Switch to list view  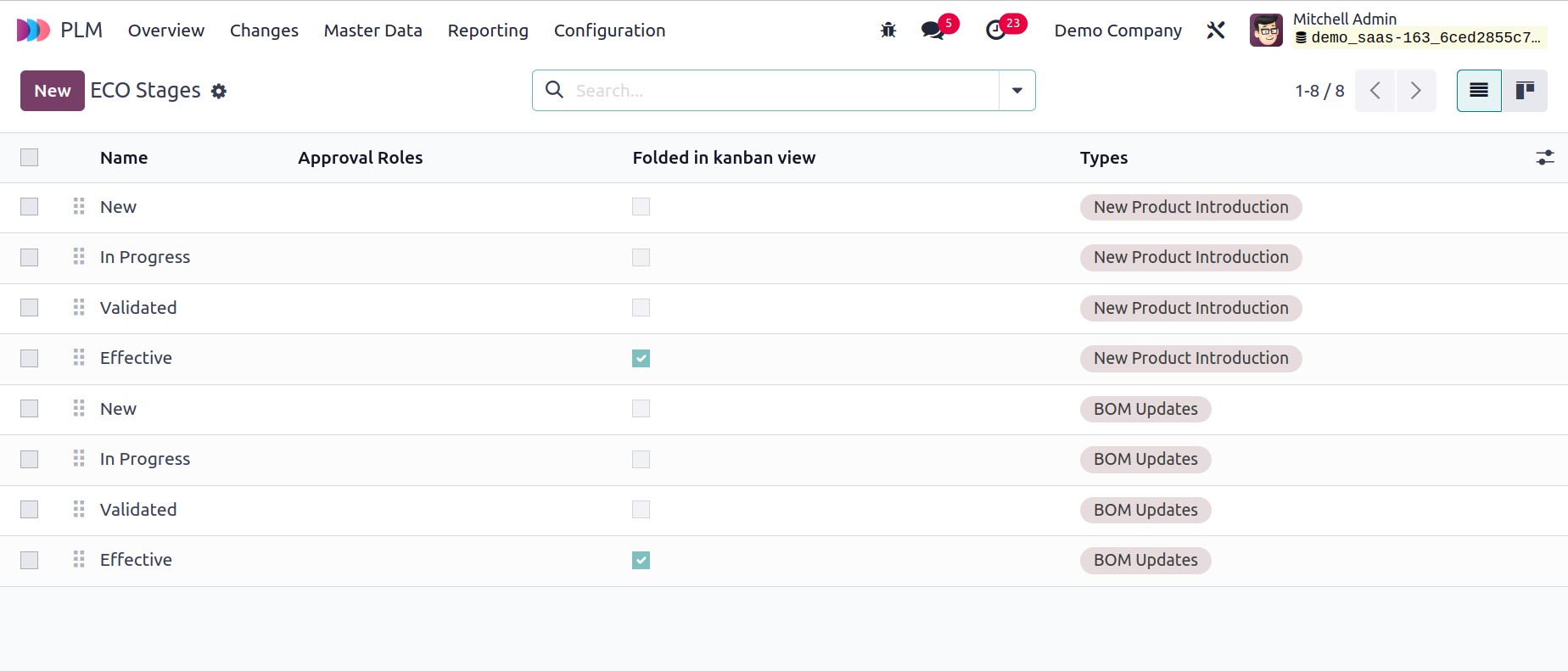tap(1479, 91)
